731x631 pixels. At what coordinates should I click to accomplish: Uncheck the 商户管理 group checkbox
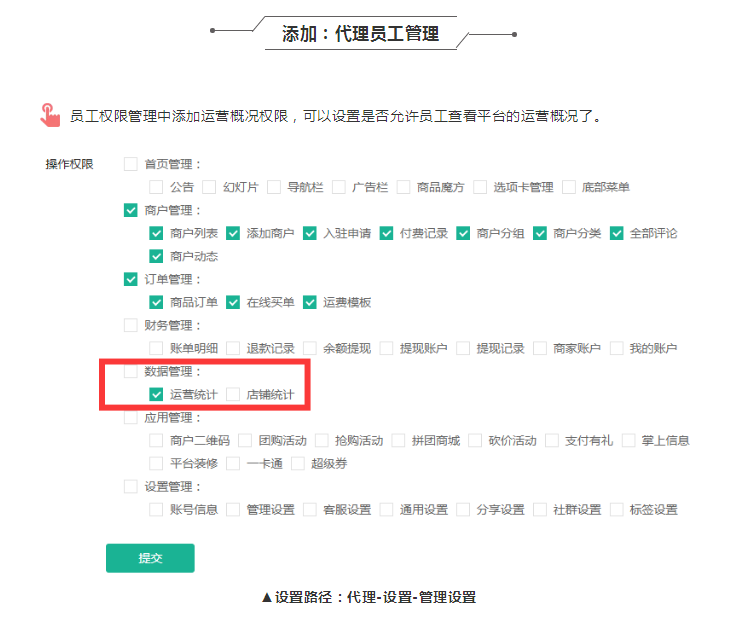[x=131, y=210]
